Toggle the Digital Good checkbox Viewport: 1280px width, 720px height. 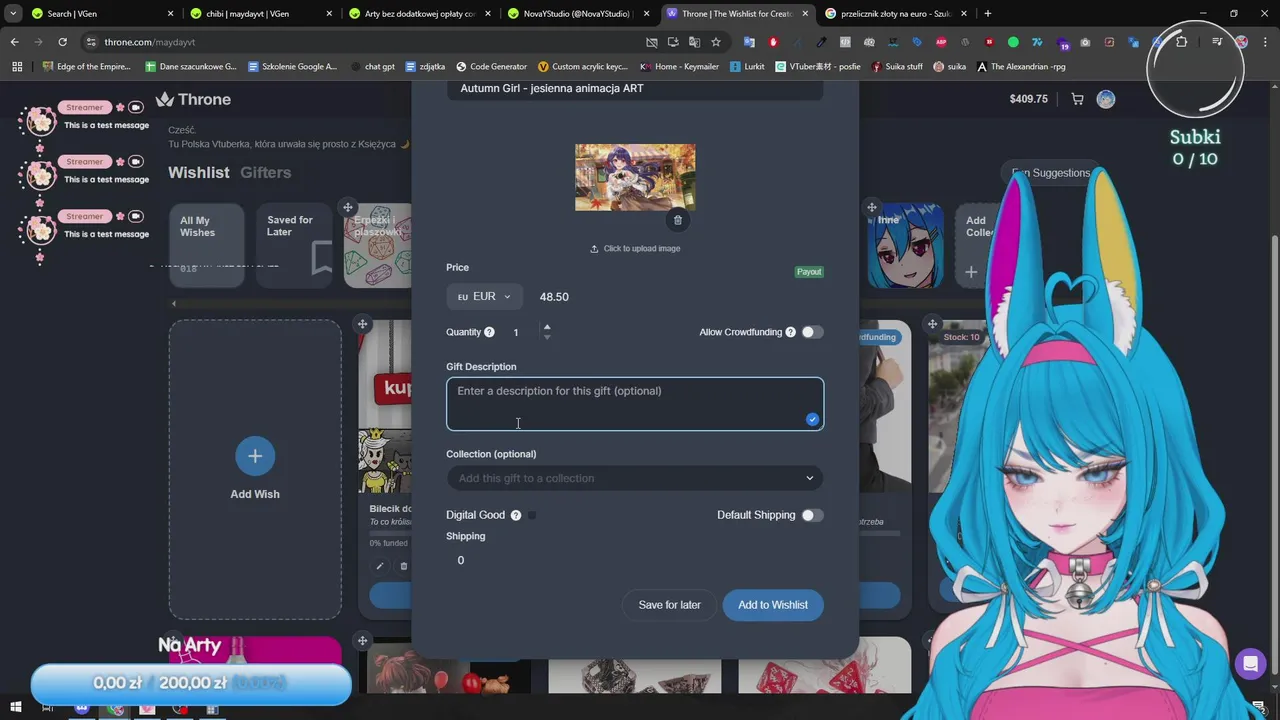[x=532, y=515]
